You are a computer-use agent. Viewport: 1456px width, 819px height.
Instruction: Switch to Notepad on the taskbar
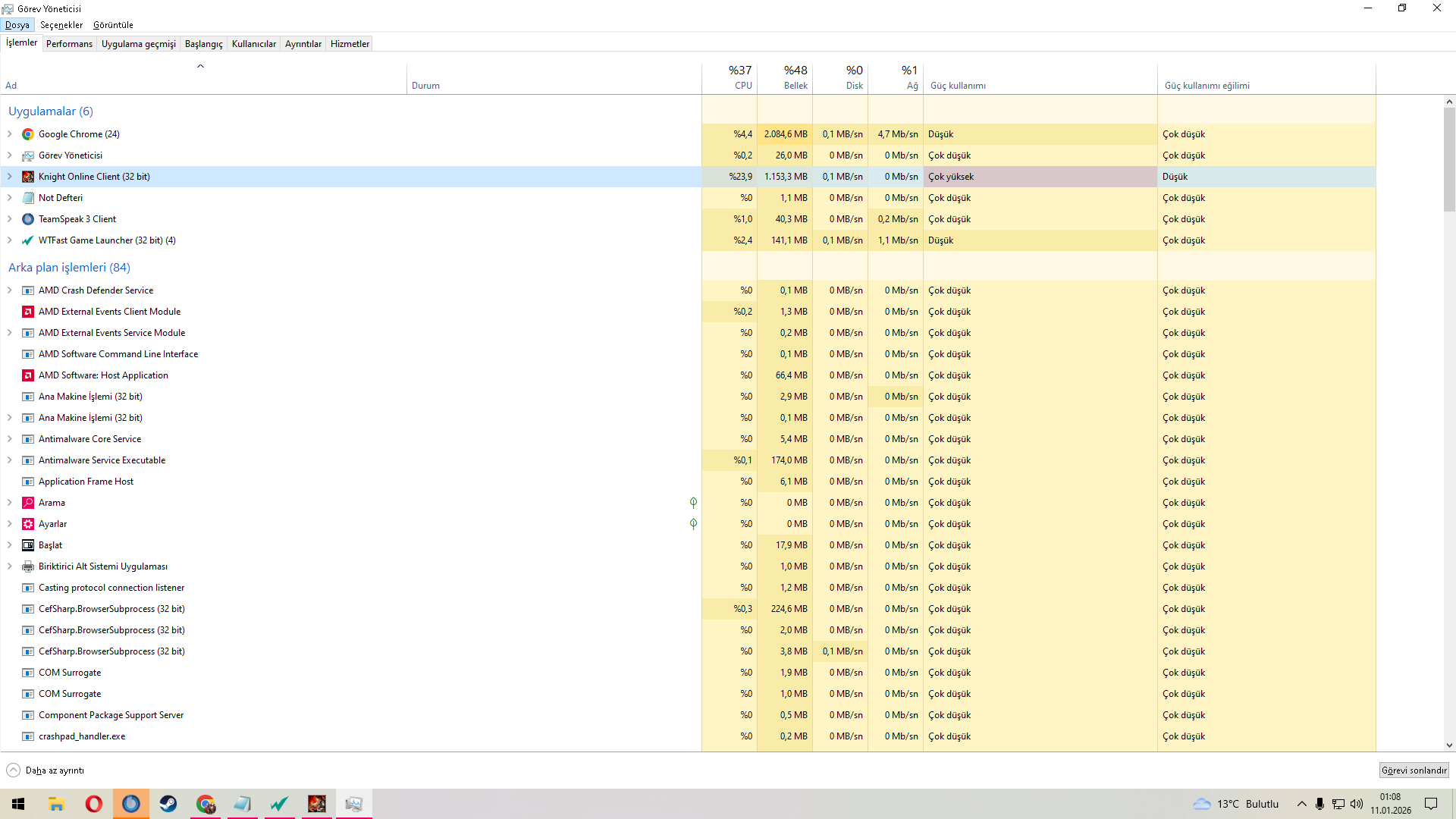[x=242, y=804]
